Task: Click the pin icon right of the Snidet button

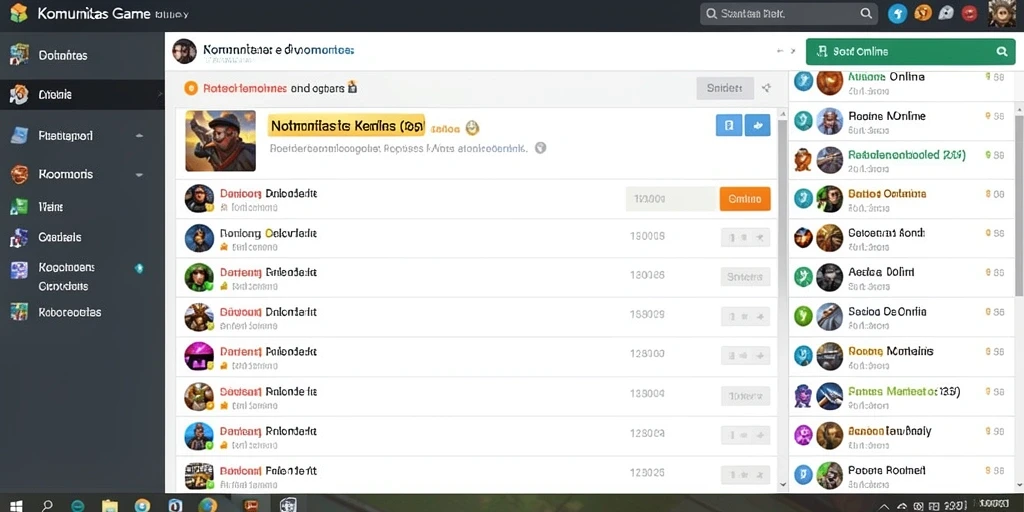Action: [767, 88]
